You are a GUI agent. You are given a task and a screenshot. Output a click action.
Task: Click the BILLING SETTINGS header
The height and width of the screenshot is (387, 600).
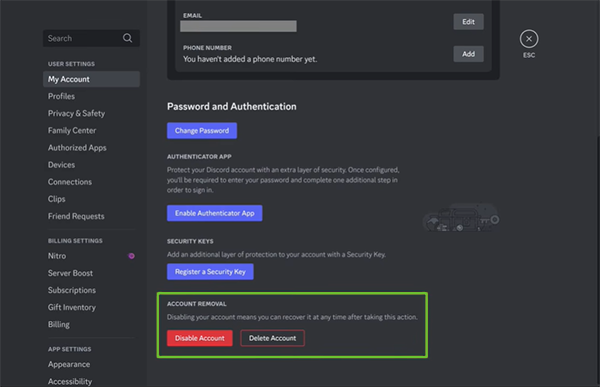tap(75, 241)
